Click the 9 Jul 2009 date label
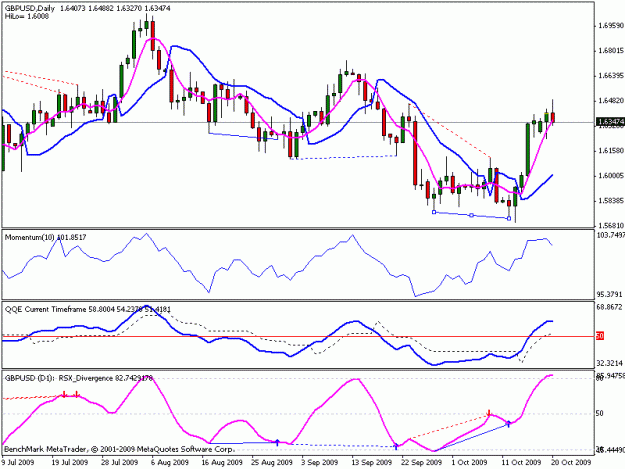 pos(18,462)
